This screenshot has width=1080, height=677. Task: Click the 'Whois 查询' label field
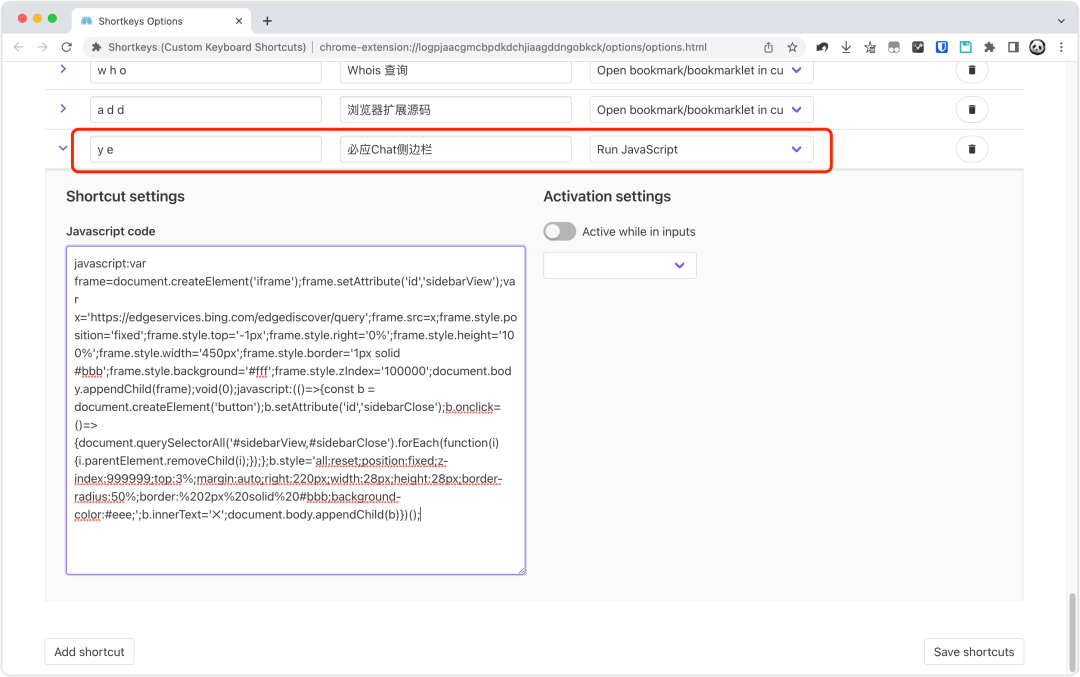(455, 70)
